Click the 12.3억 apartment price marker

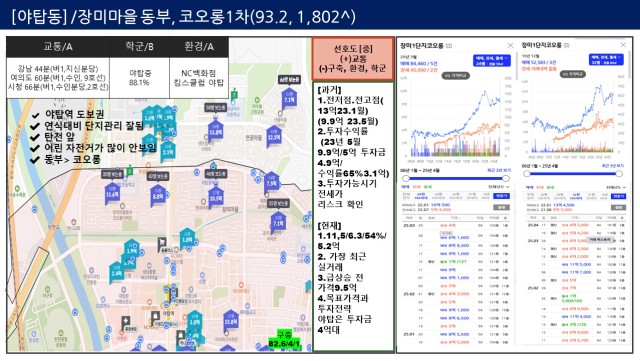pos(273,135)
